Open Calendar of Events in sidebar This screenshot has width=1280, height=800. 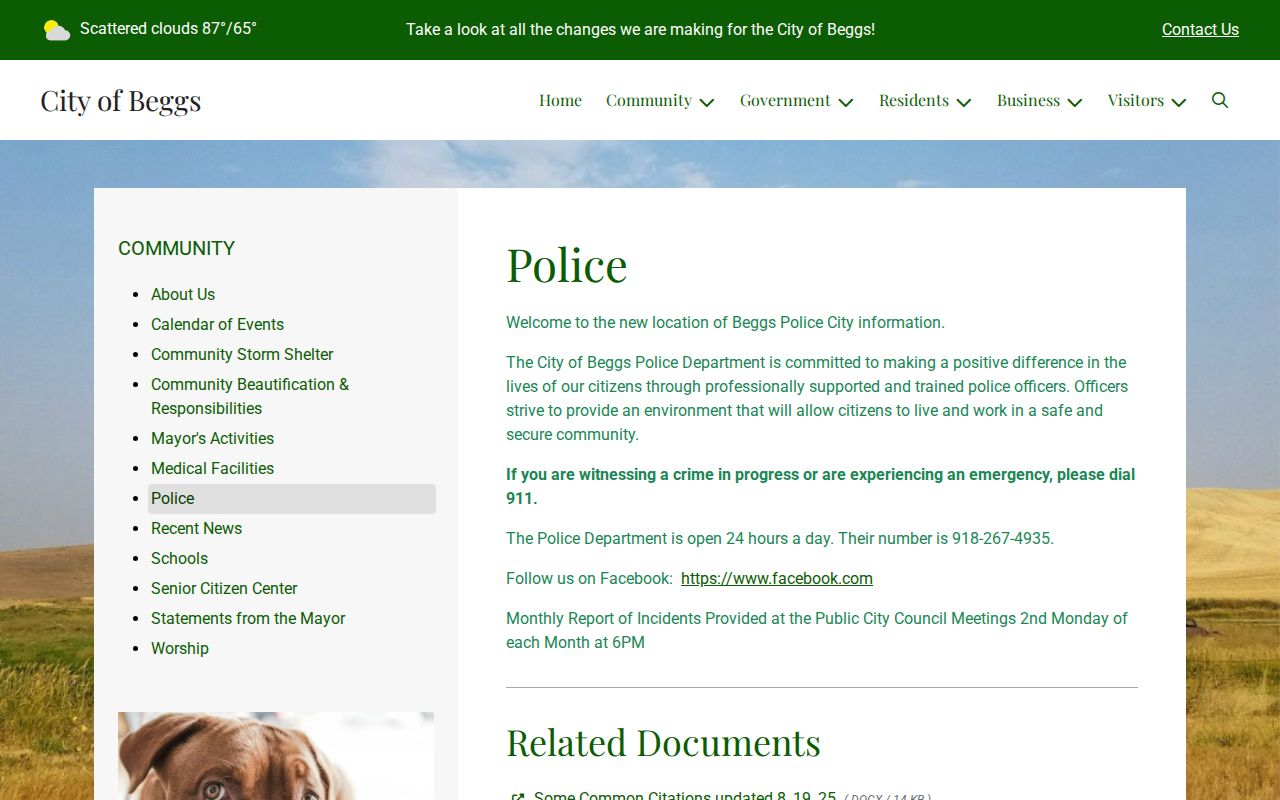[x=217, y=324]
